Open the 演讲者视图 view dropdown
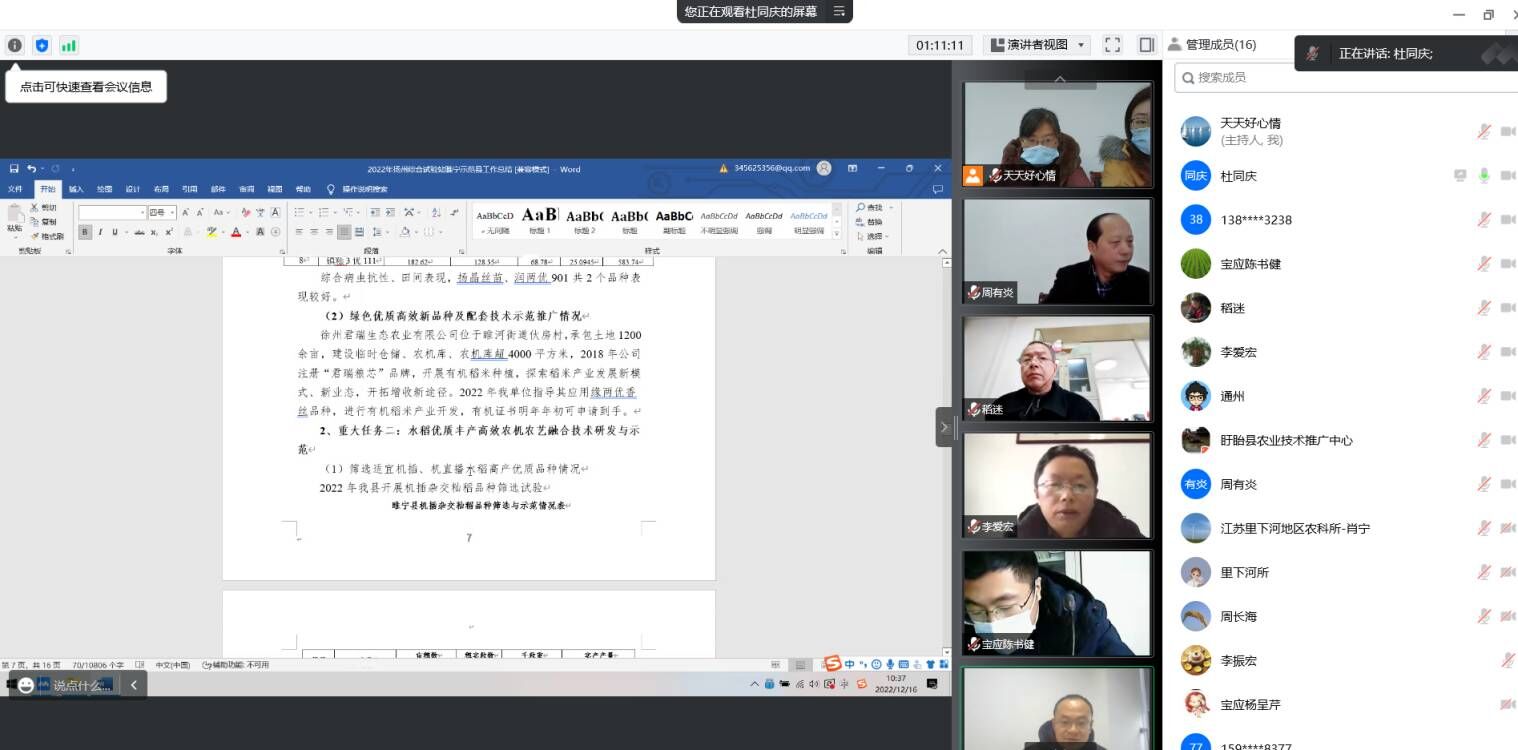The image size is (1518, 750). (x=1037, y=45)
